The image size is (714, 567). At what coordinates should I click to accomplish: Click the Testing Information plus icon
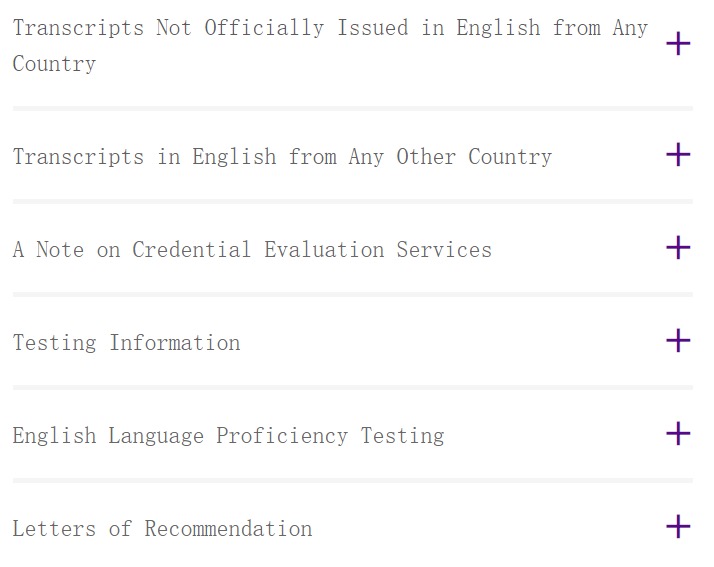click(678, 340)
